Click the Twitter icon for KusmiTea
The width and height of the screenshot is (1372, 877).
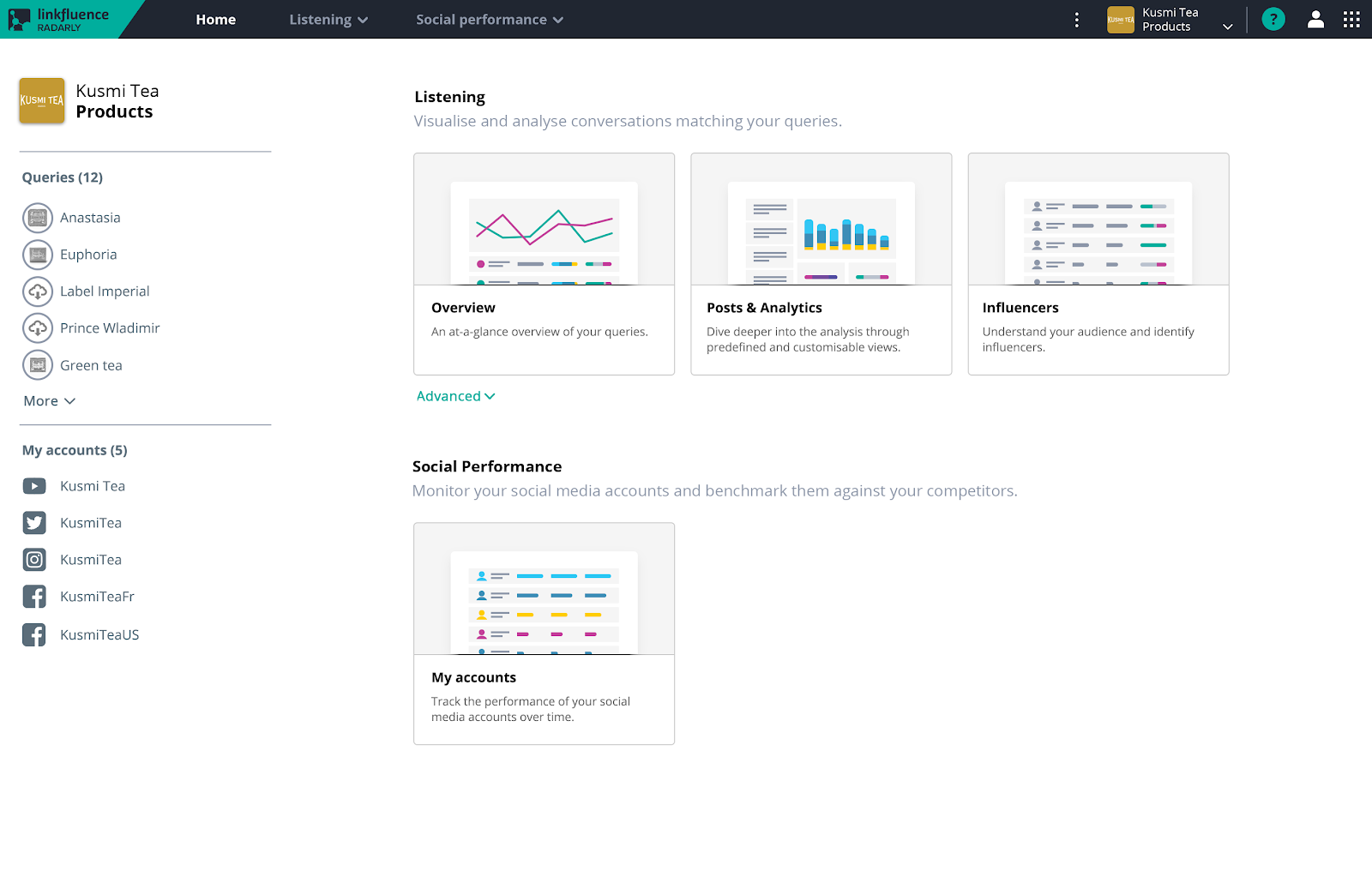pos(34,523)
